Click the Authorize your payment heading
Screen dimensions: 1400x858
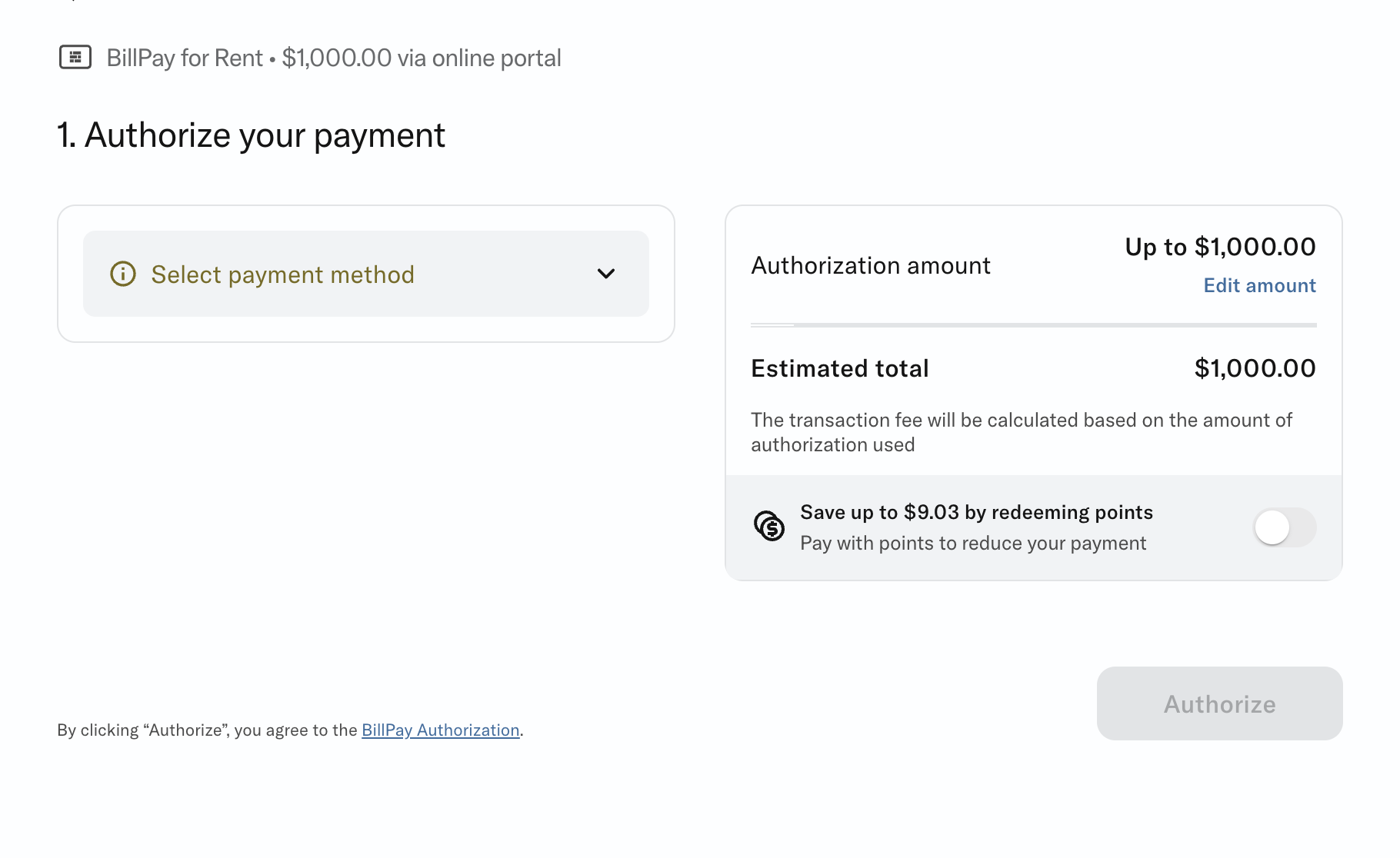(x=251, y=135)
